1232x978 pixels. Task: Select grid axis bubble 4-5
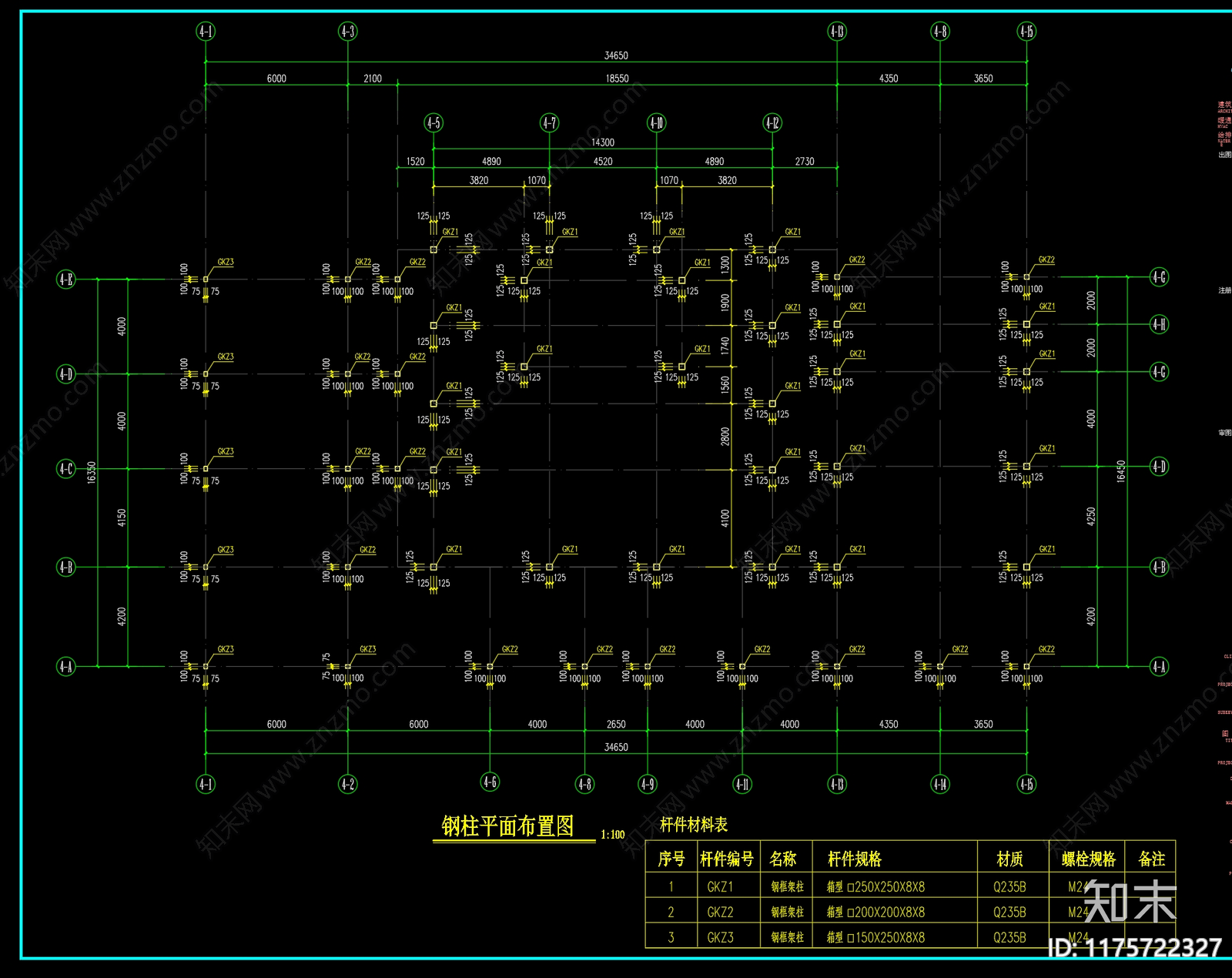pos(434,123)
